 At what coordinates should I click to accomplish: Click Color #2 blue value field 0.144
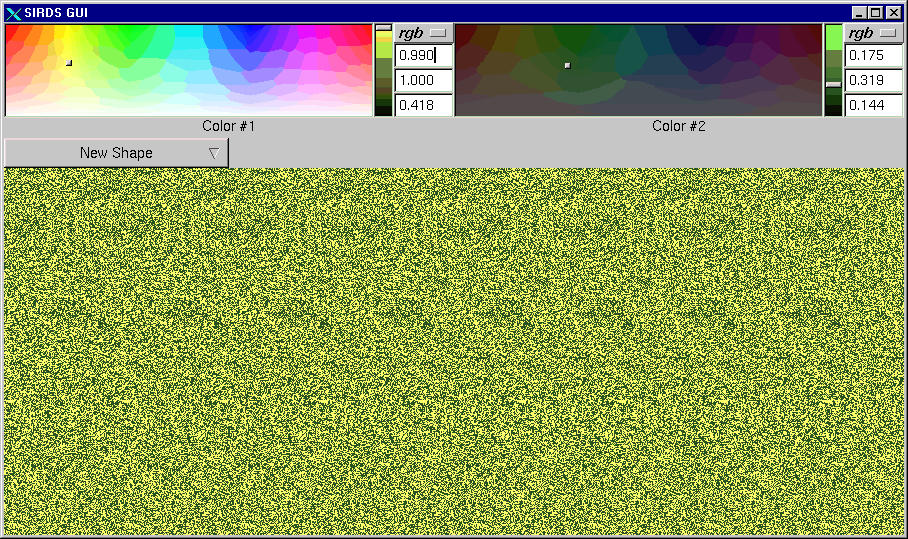[x=874, y=105]
